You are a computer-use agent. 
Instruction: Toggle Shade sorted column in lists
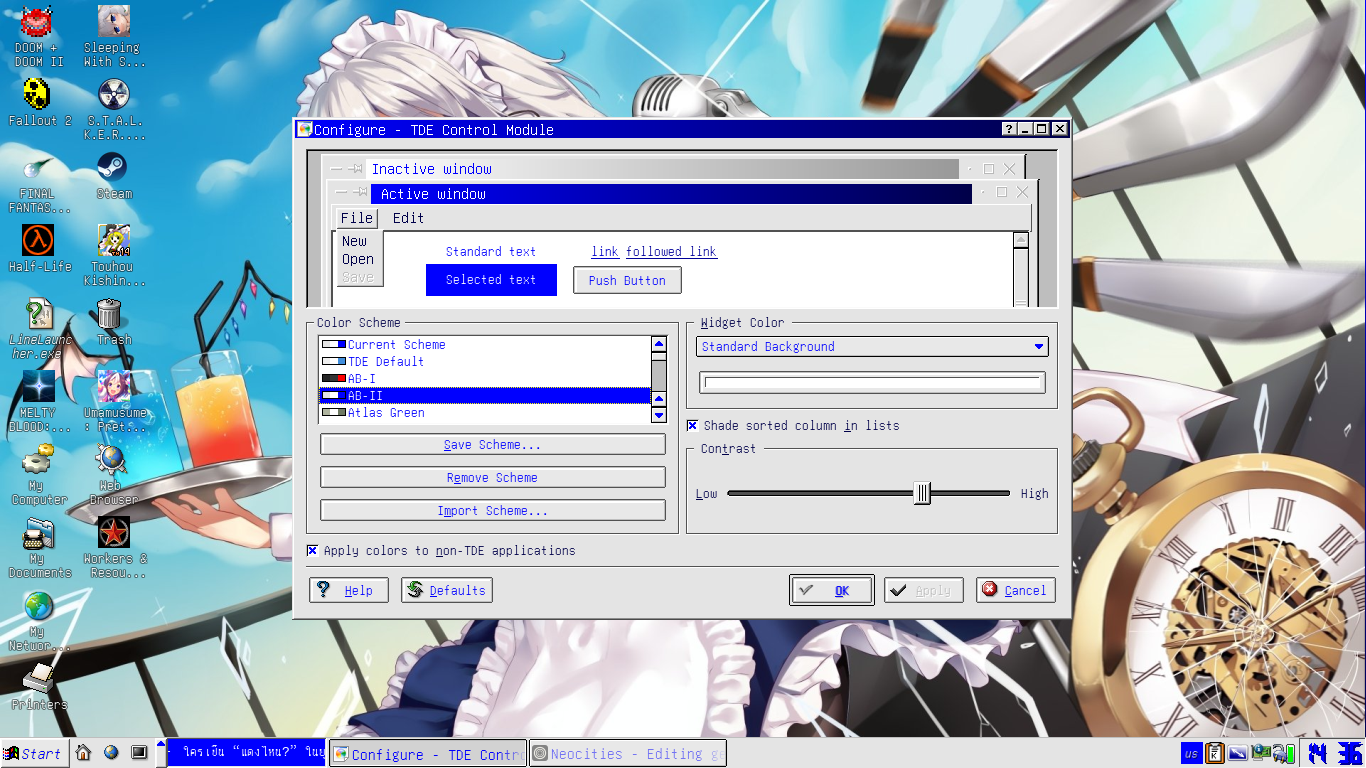[692, 426]
